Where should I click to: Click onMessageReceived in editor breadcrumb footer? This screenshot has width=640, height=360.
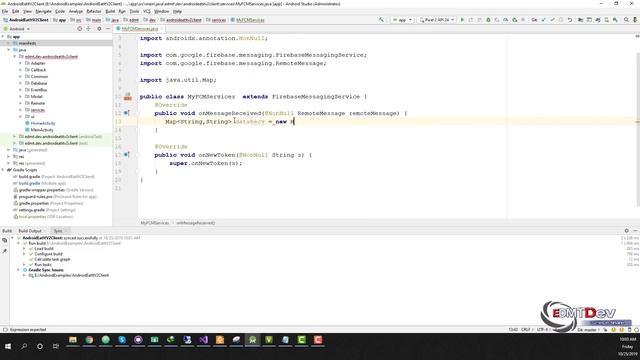pyautogui.click(x=196, y=223)
